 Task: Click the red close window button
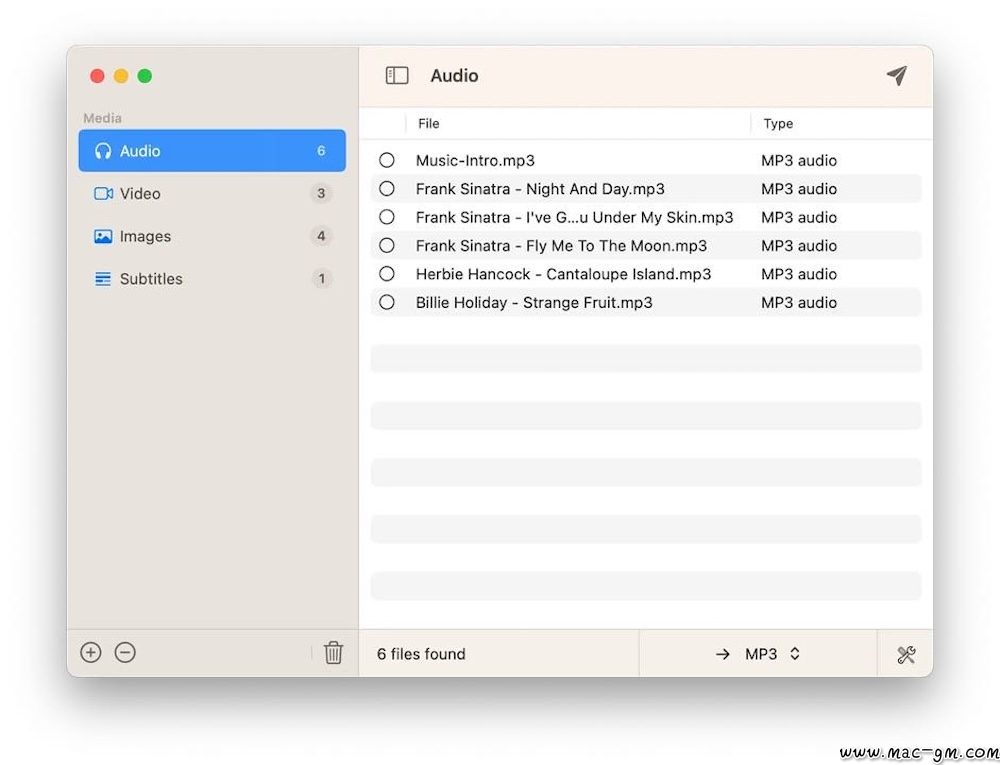[98, 76]
